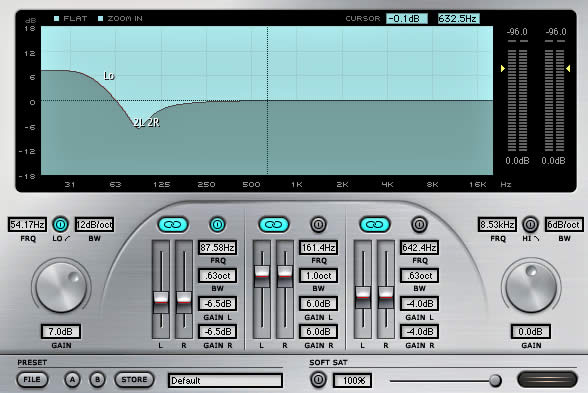588x393 pixels.
Task: Click the 12dB/oct LO bandwidth selector
Action: tap(94, 225)
